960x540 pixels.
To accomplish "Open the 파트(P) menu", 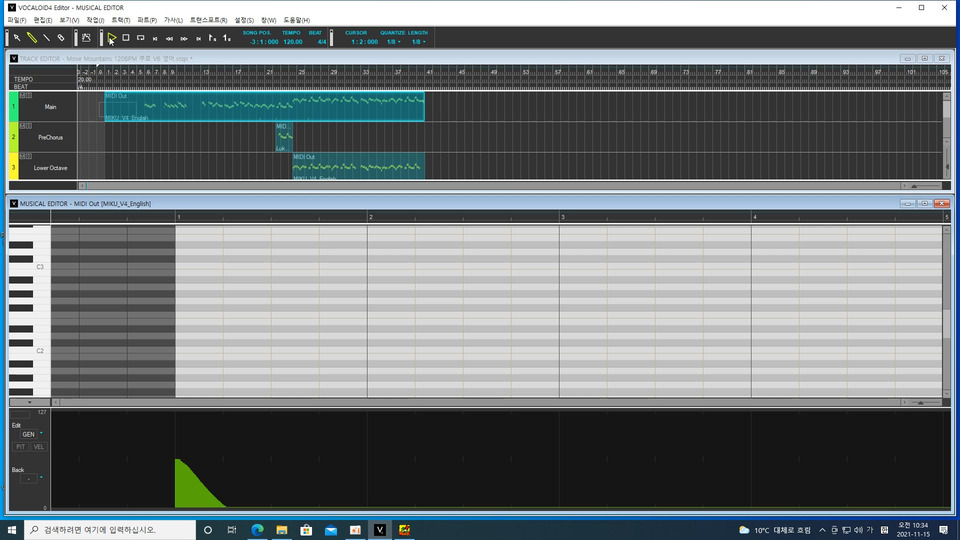I will pyautogui.click(x=147, y=20).
